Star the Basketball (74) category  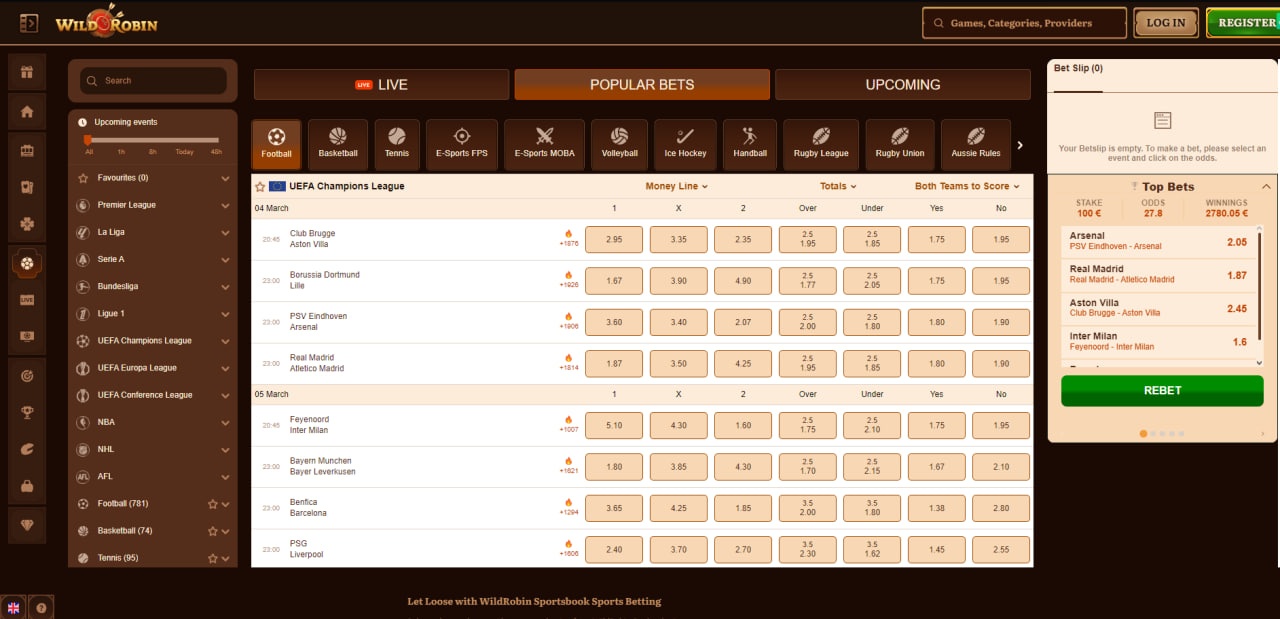point(212,531)
